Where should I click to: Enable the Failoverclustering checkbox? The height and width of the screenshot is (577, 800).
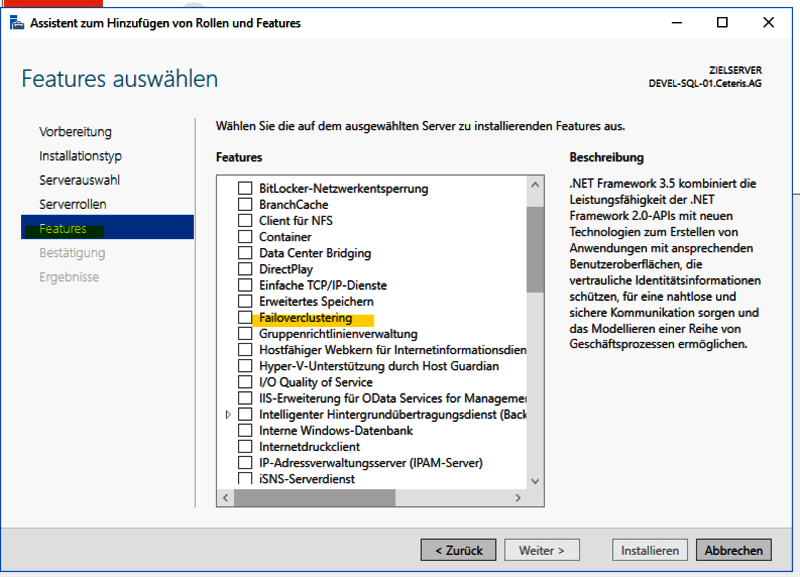pos(245,318)
